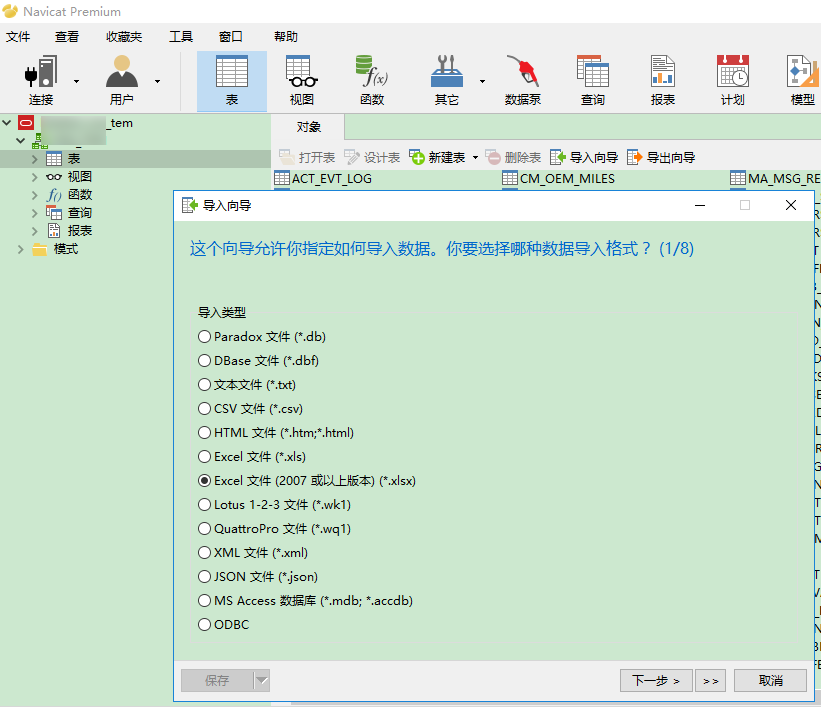Click Import Wizard (导入向导) toolbar button
This screenshot has width=821, height=707.
pyautogui.click(x=584, y=157)
